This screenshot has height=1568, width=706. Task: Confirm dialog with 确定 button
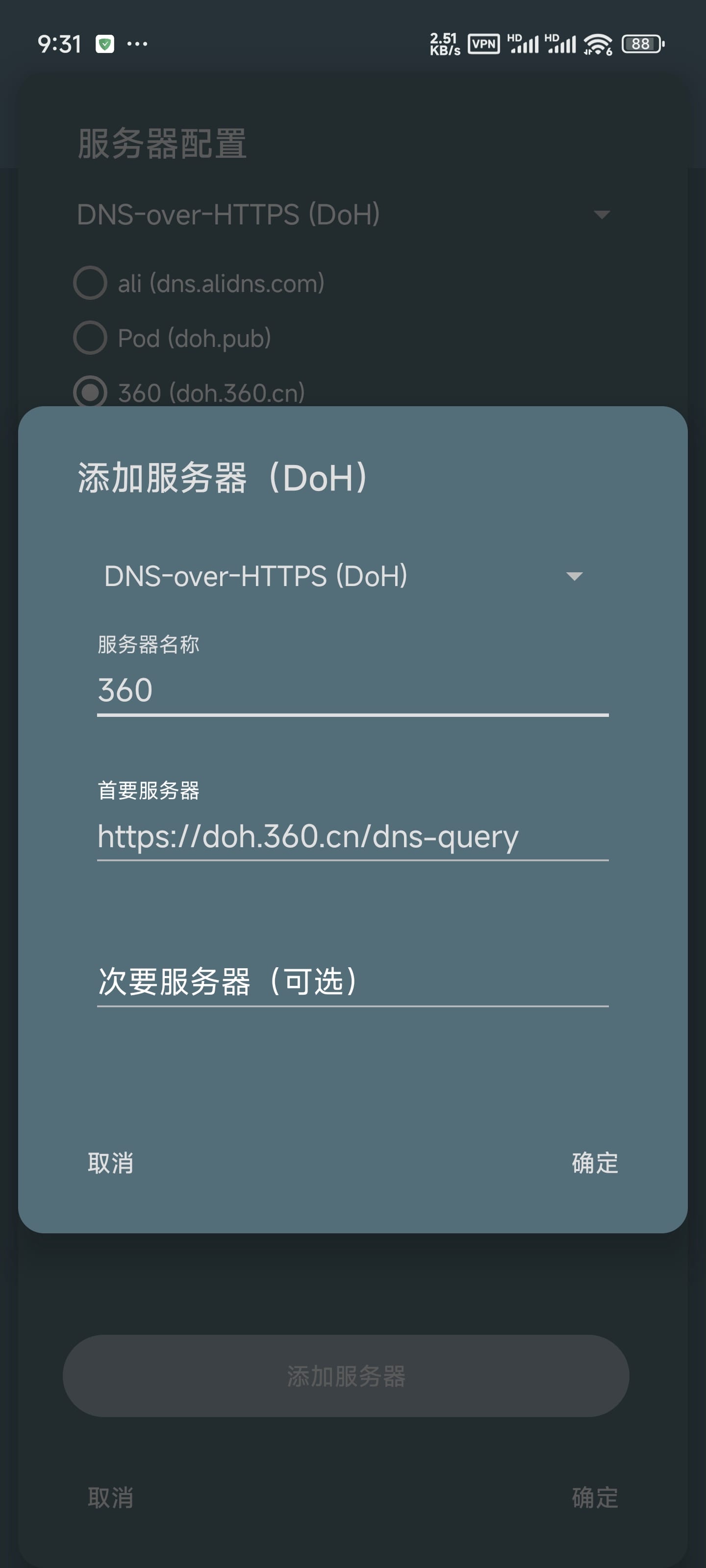[595, 1163]
